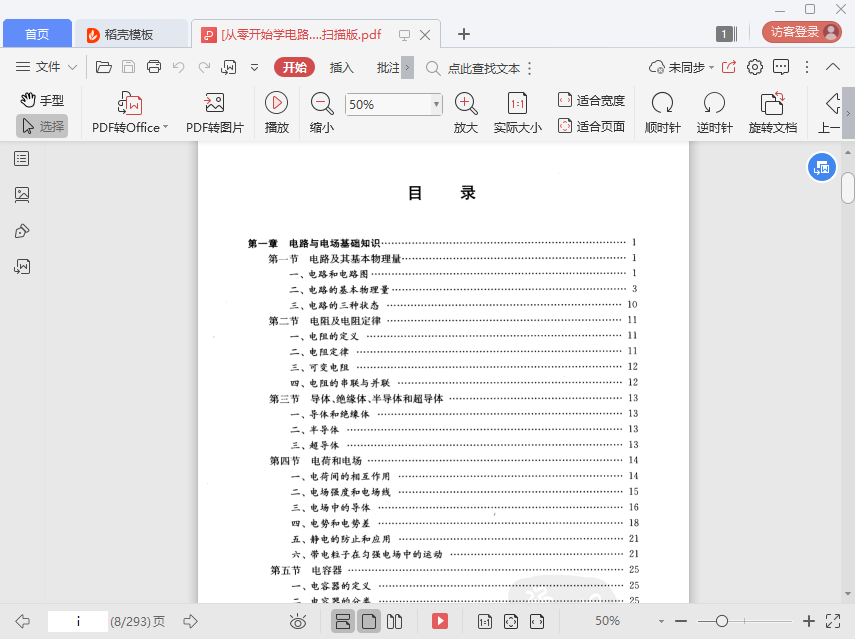Expand the quick access toolbar dropdown
This screenshot has width=855, height=639.
pos(254,68)
